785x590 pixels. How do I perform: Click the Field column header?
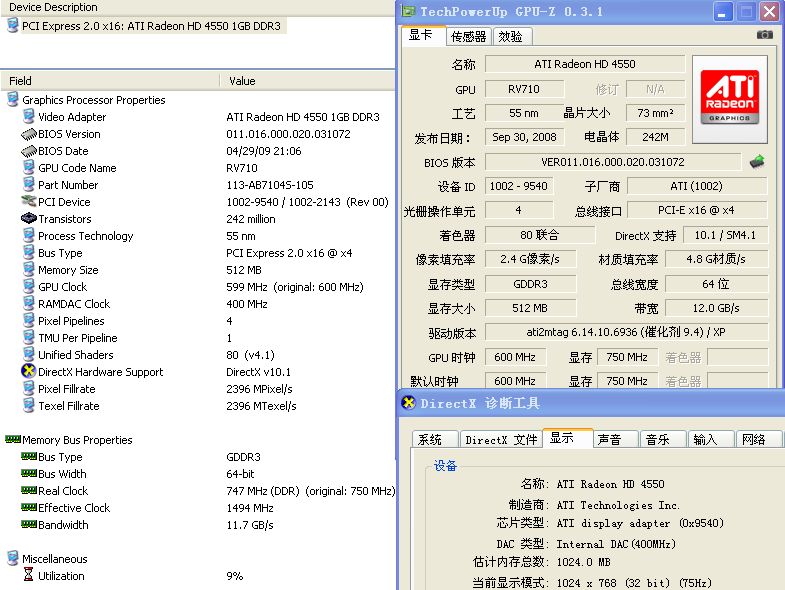tap(110, 81)
